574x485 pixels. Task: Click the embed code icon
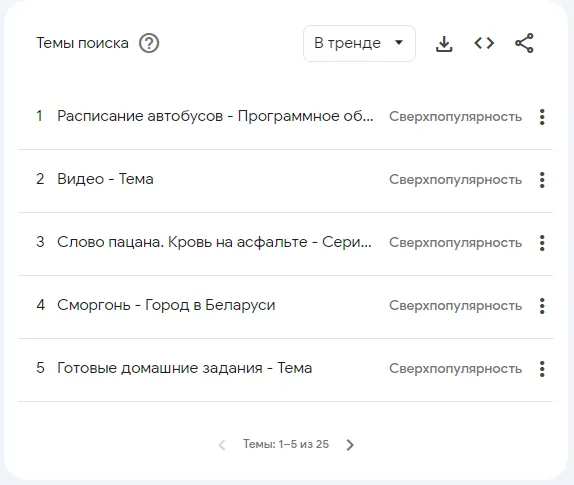point(484,43)
